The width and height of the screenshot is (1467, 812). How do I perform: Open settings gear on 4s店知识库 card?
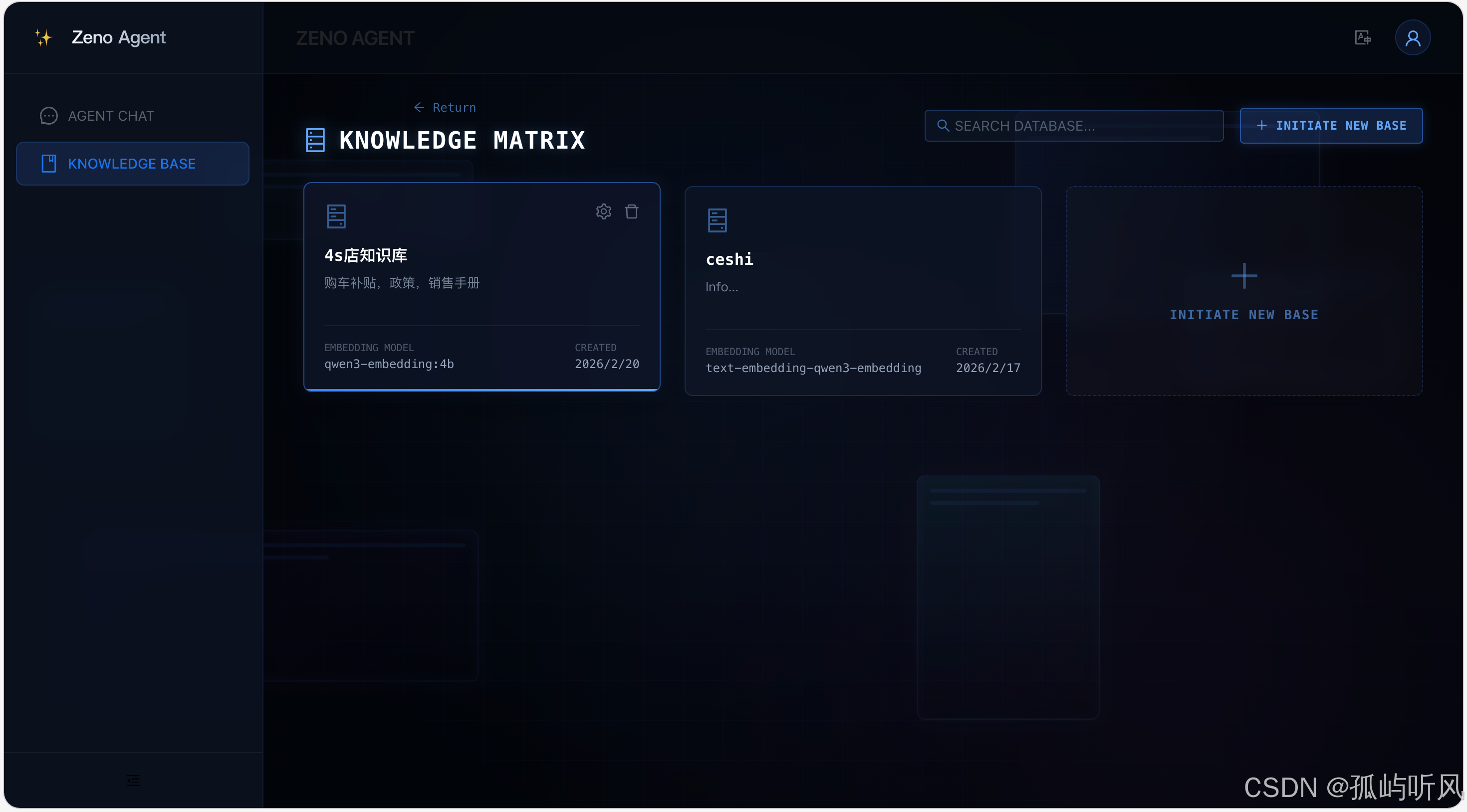[603, 211]
